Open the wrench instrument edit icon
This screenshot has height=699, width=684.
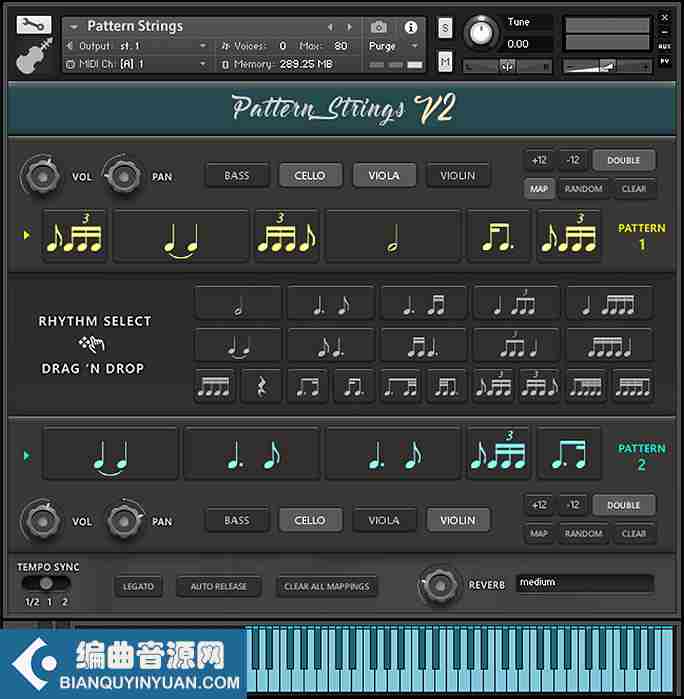coord(33,25)
